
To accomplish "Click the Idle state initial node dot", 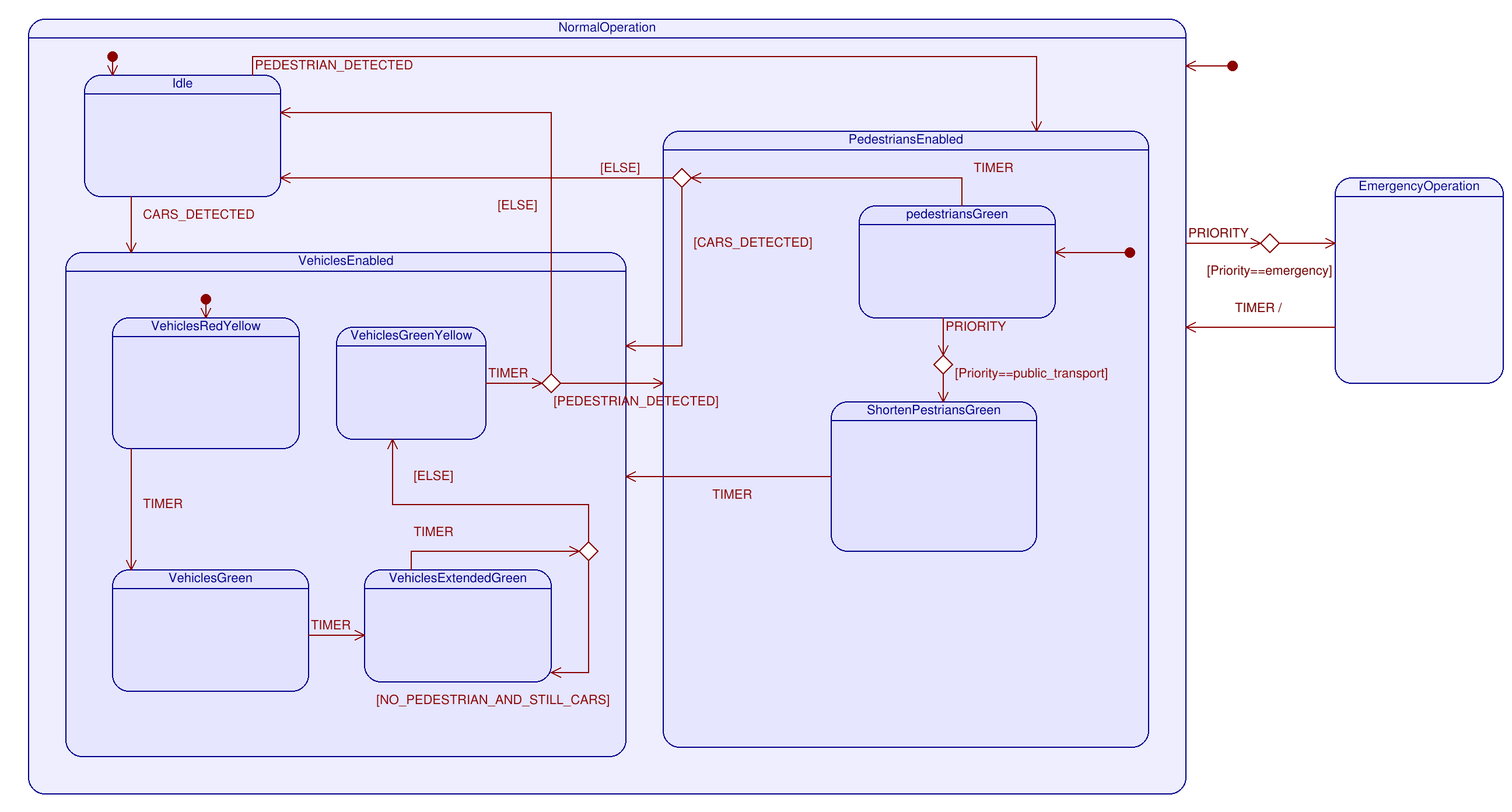I will tap(113, 57).
